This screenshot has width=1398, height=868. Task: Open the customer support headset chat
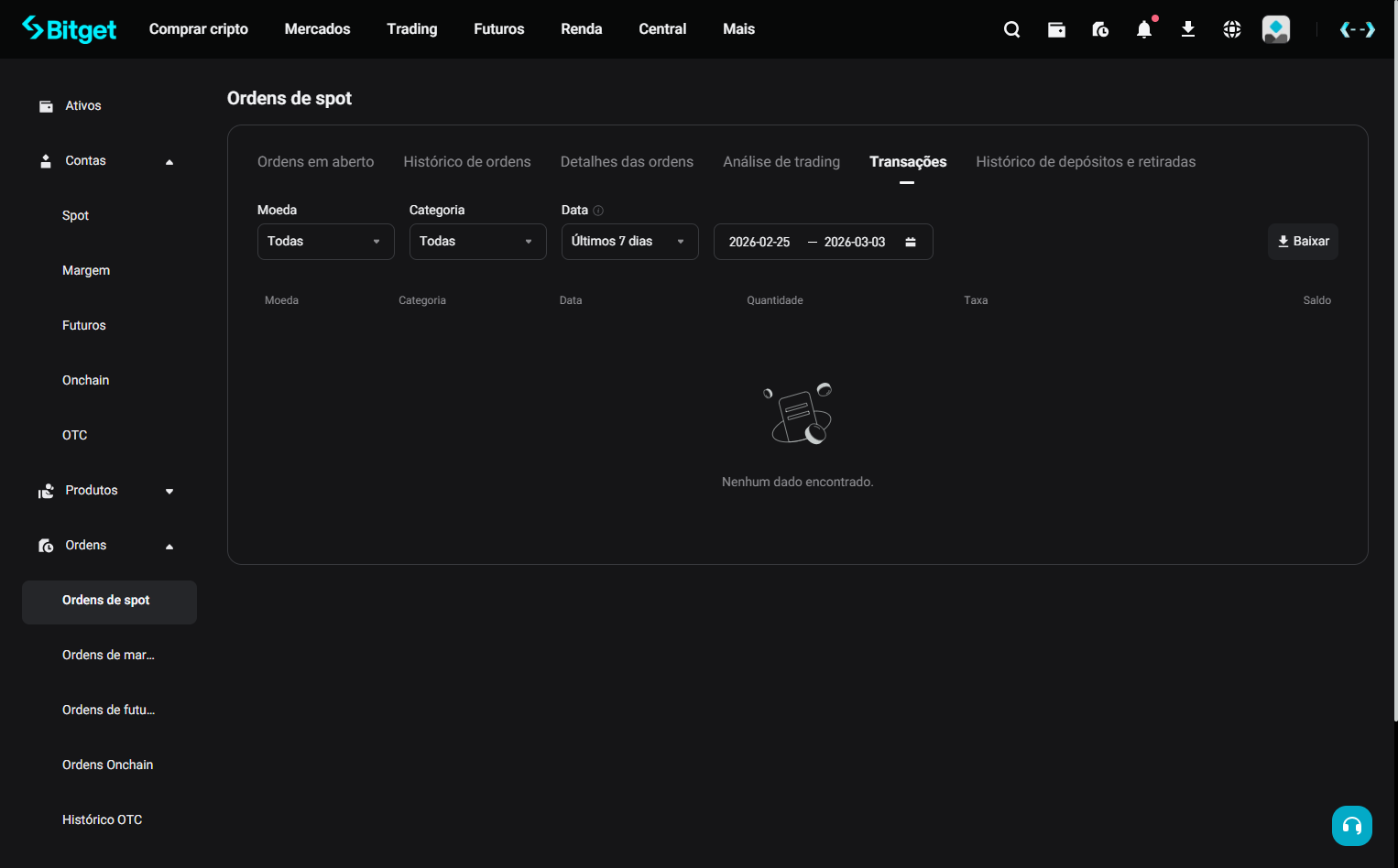(x=1352, y=826)
